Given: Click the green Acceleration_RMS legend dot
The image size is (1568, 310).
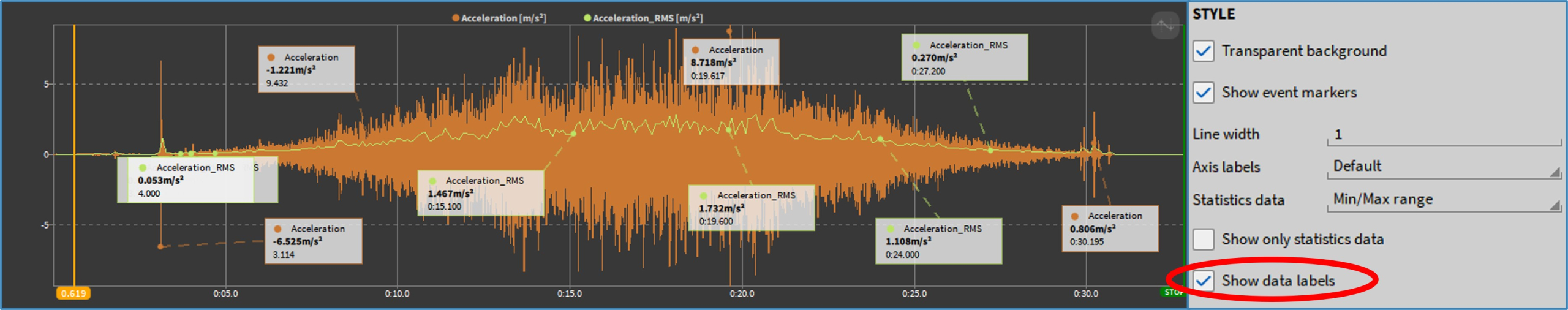Looking at the screenshot, I should click(587, 18).
